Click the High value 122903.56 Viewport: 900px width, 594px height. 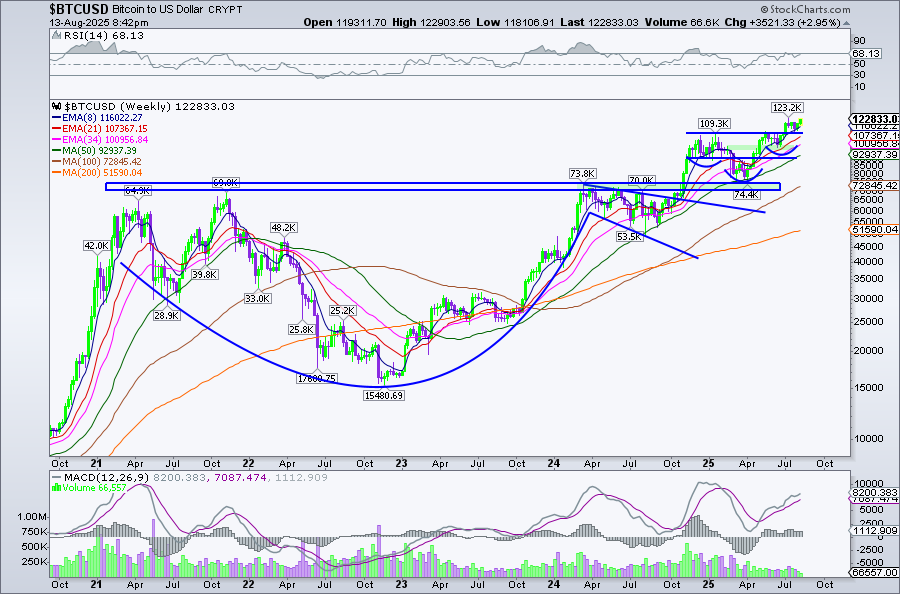pyautogui.click(x=445, y=22)
